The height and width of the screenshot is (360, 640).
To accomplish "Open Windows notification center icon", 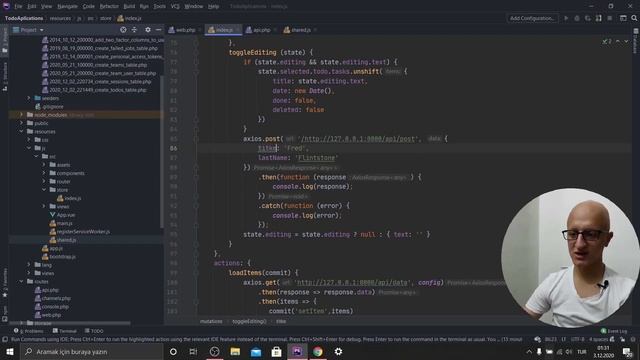I will coord(628,351).
